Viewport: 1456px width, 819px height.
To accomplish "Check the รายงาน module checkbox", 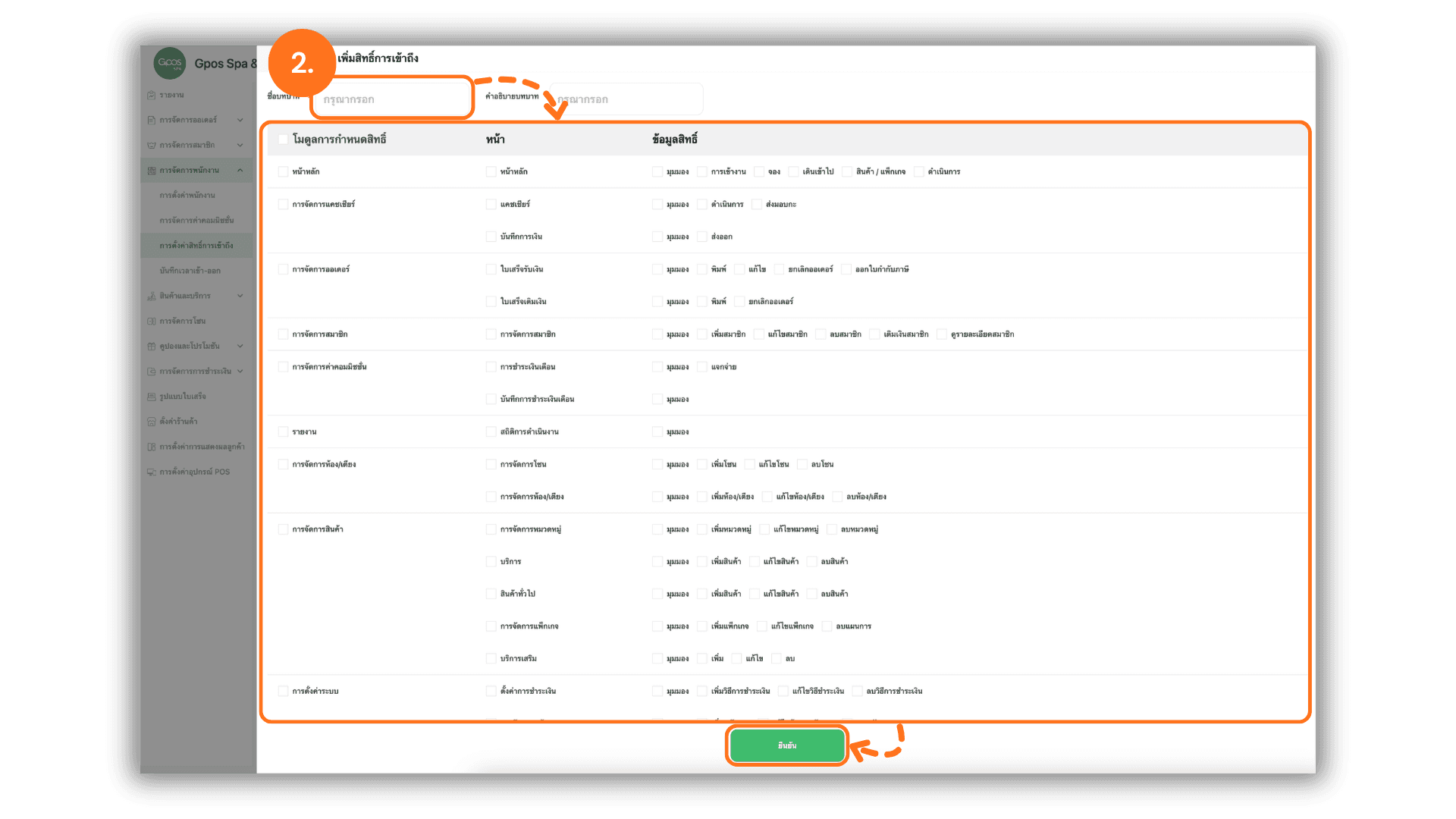I will [283, 431].
